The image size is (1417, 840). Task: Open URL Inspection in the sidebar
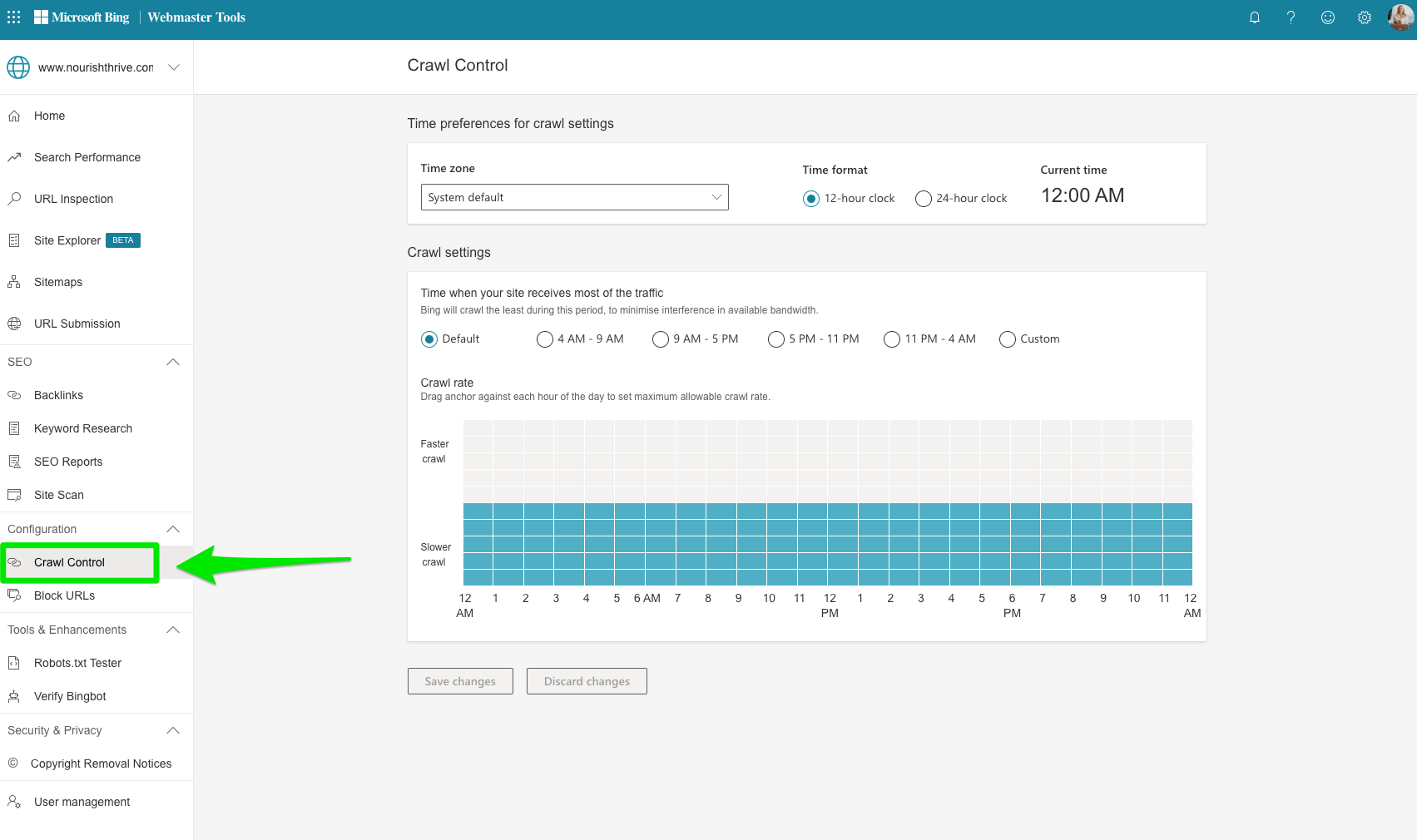73,199
